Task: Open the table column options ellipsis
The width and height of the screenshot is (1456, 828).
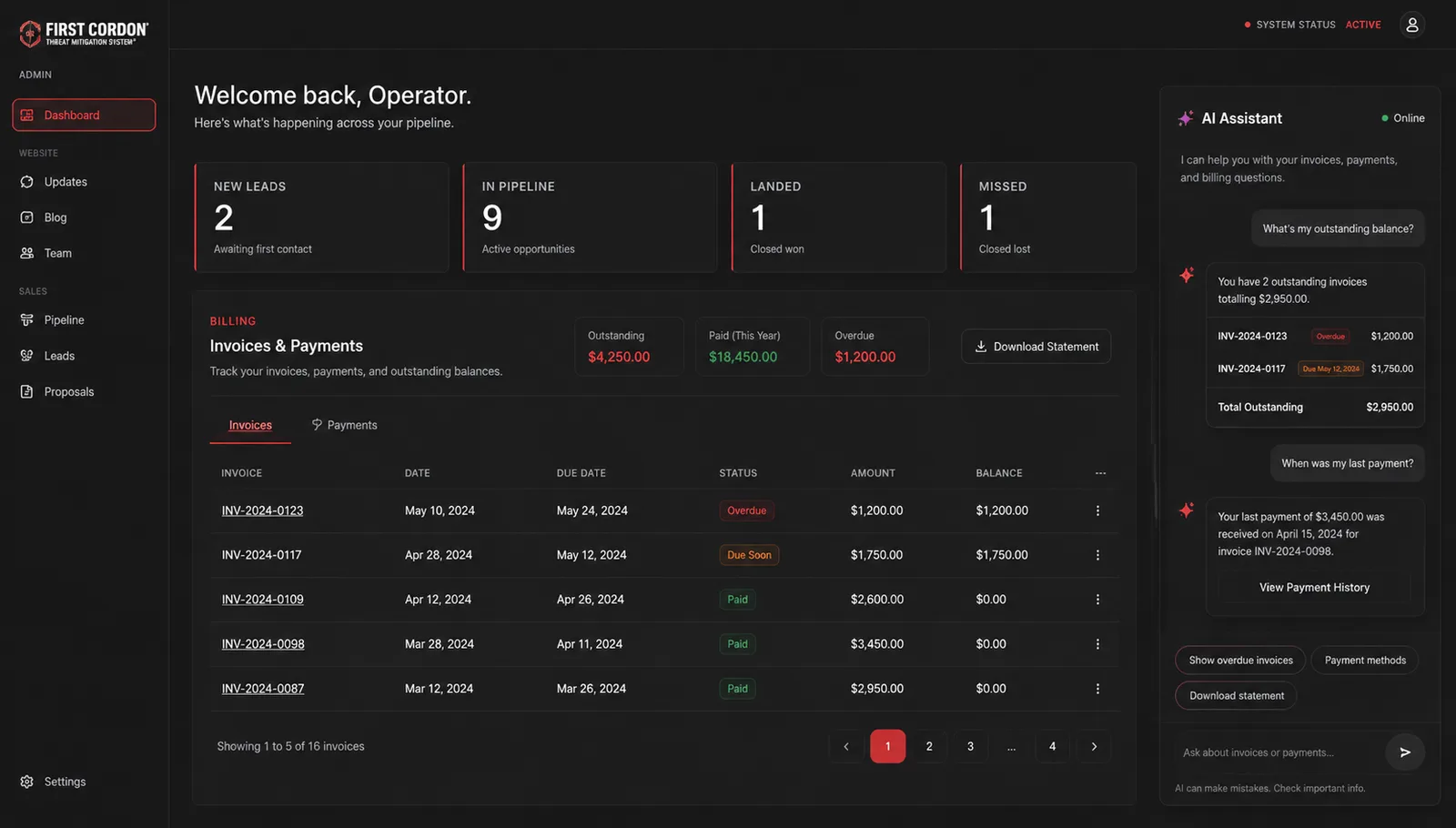Action: 1100,473
